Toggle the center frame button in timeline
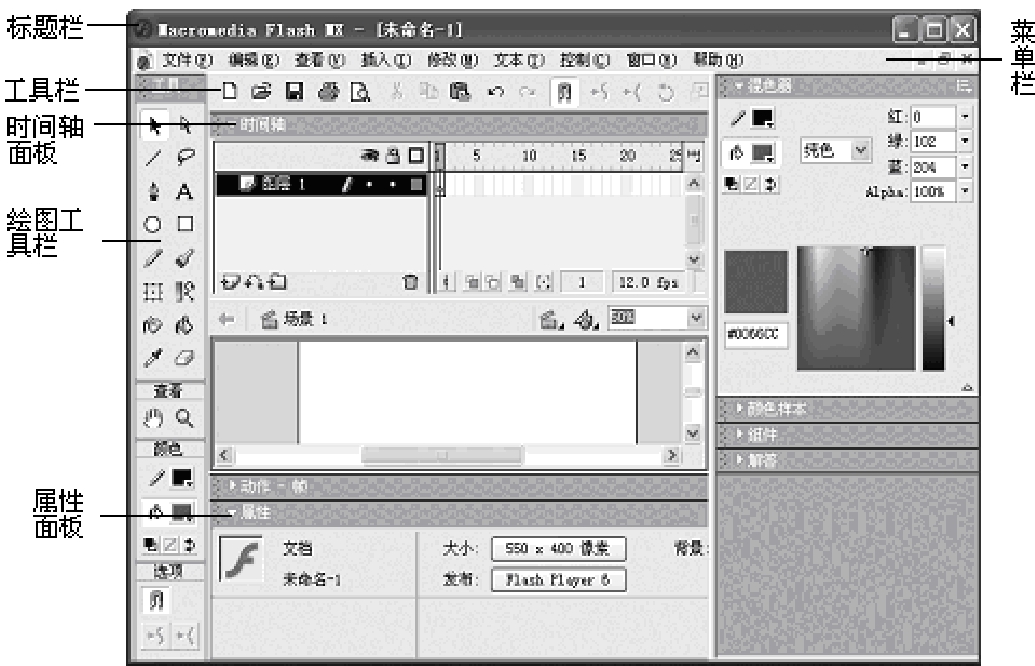The image size is (1035, 666). tap(447, 283)
